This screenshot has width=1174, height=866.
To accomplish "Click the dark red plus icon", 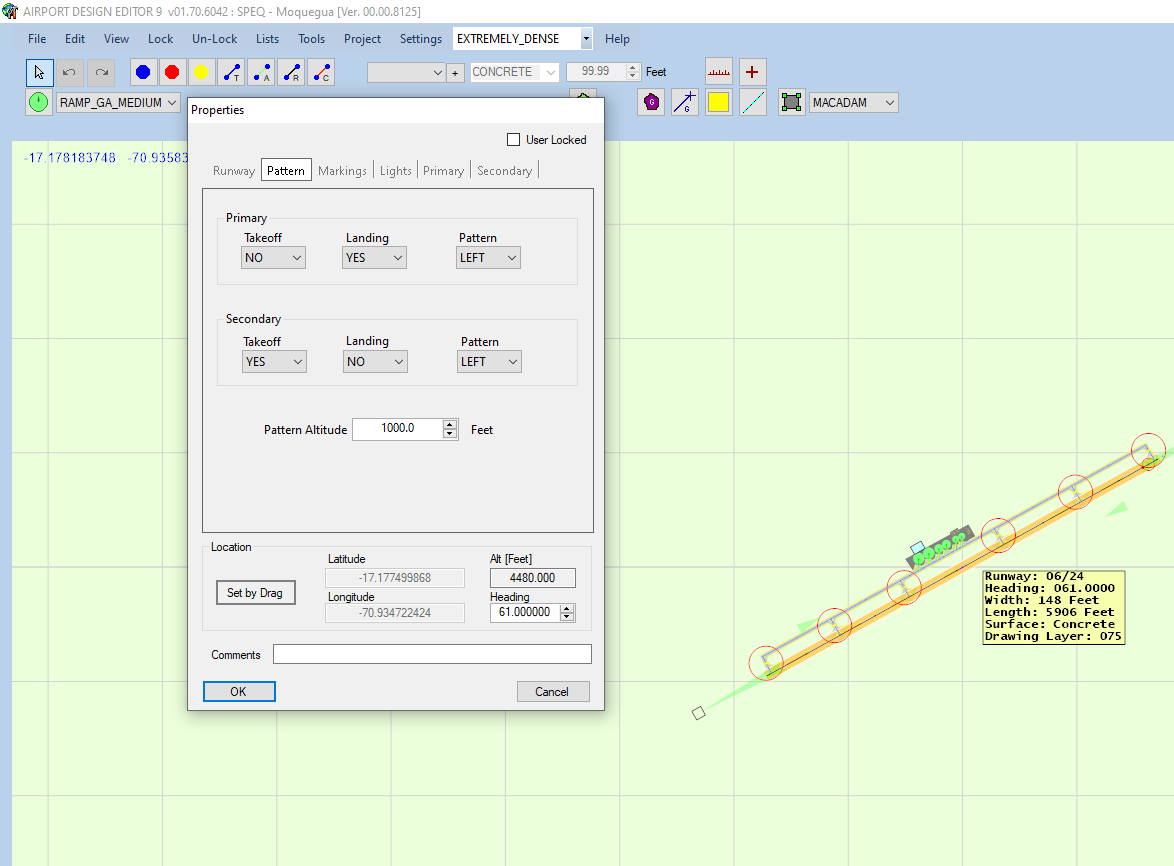I will pyautogui.click(x=752, y=72).
